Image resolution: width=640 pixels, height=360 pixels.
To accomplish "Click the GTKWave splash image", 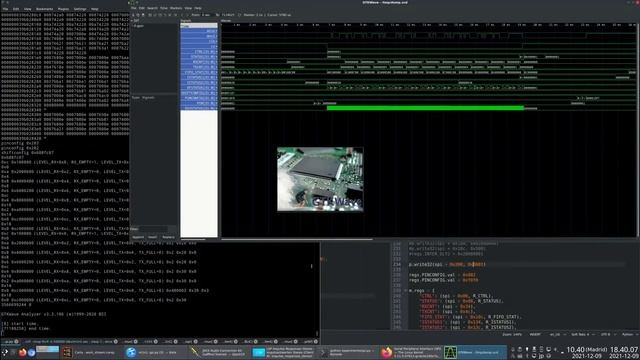I will [x=320, y=179].
